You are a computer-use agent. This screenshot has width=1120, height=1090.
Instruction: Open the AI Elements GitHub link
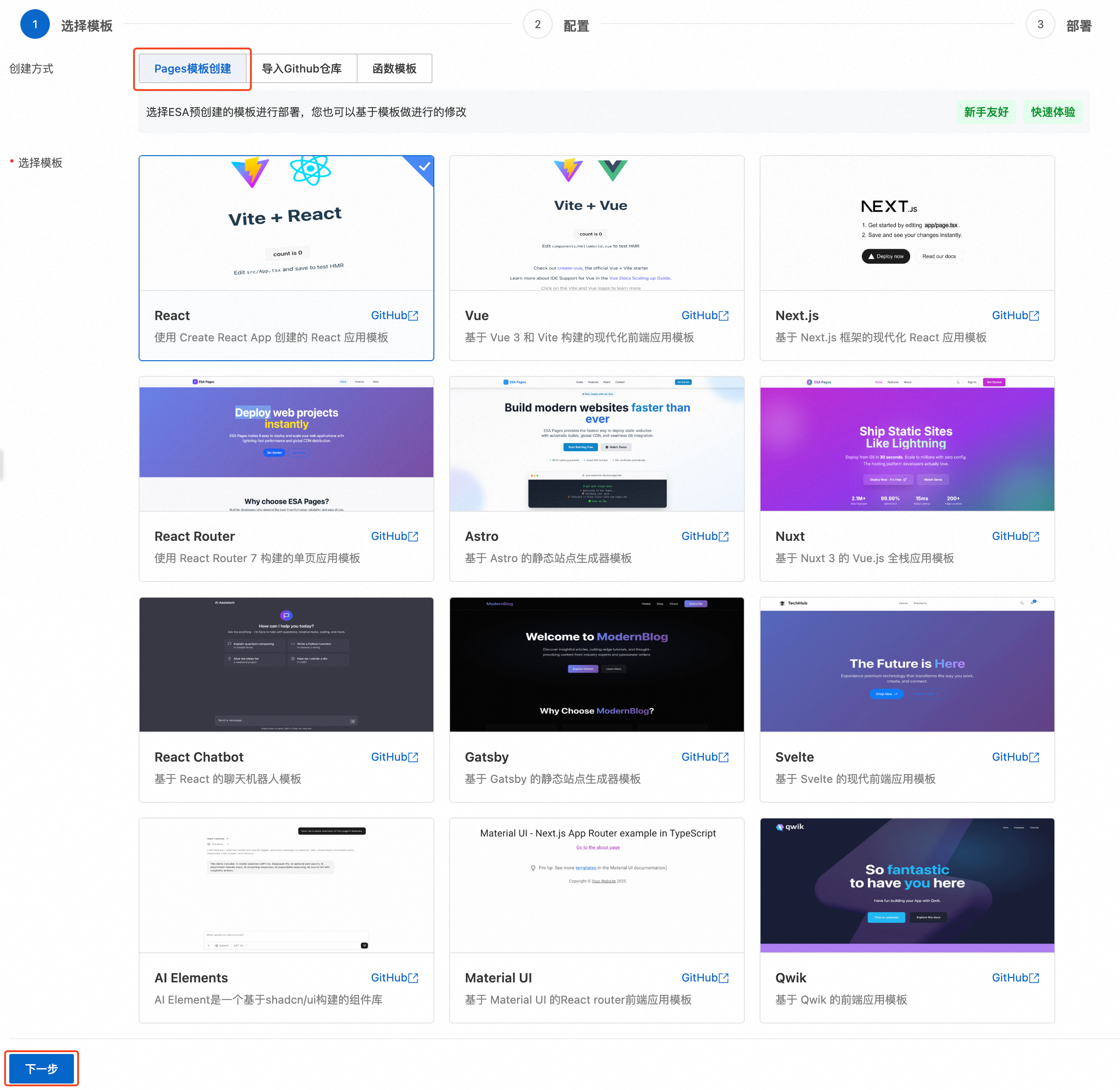tap(394, 978)
